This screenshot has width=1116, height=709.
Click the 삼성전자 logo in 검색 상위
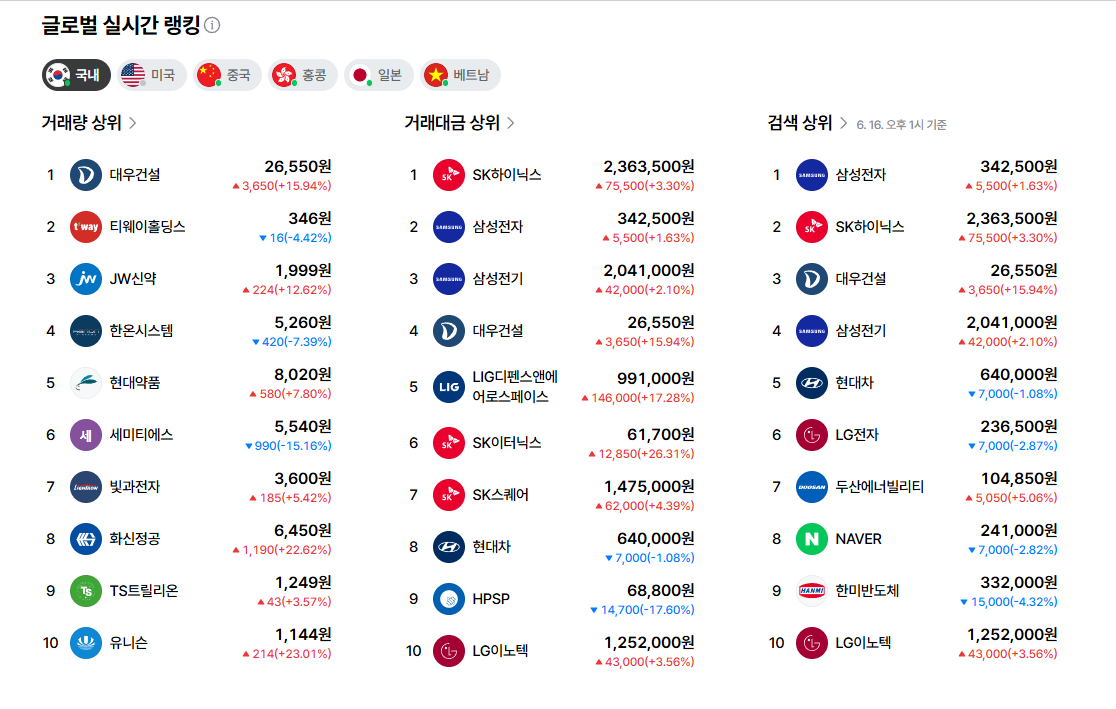click(x=812, y=175)
